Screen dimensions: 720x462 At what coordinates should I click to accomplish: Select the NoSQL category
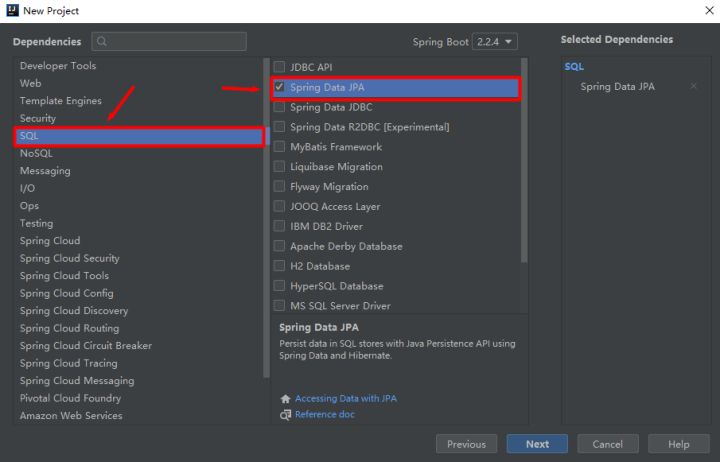tap(36, 153)
